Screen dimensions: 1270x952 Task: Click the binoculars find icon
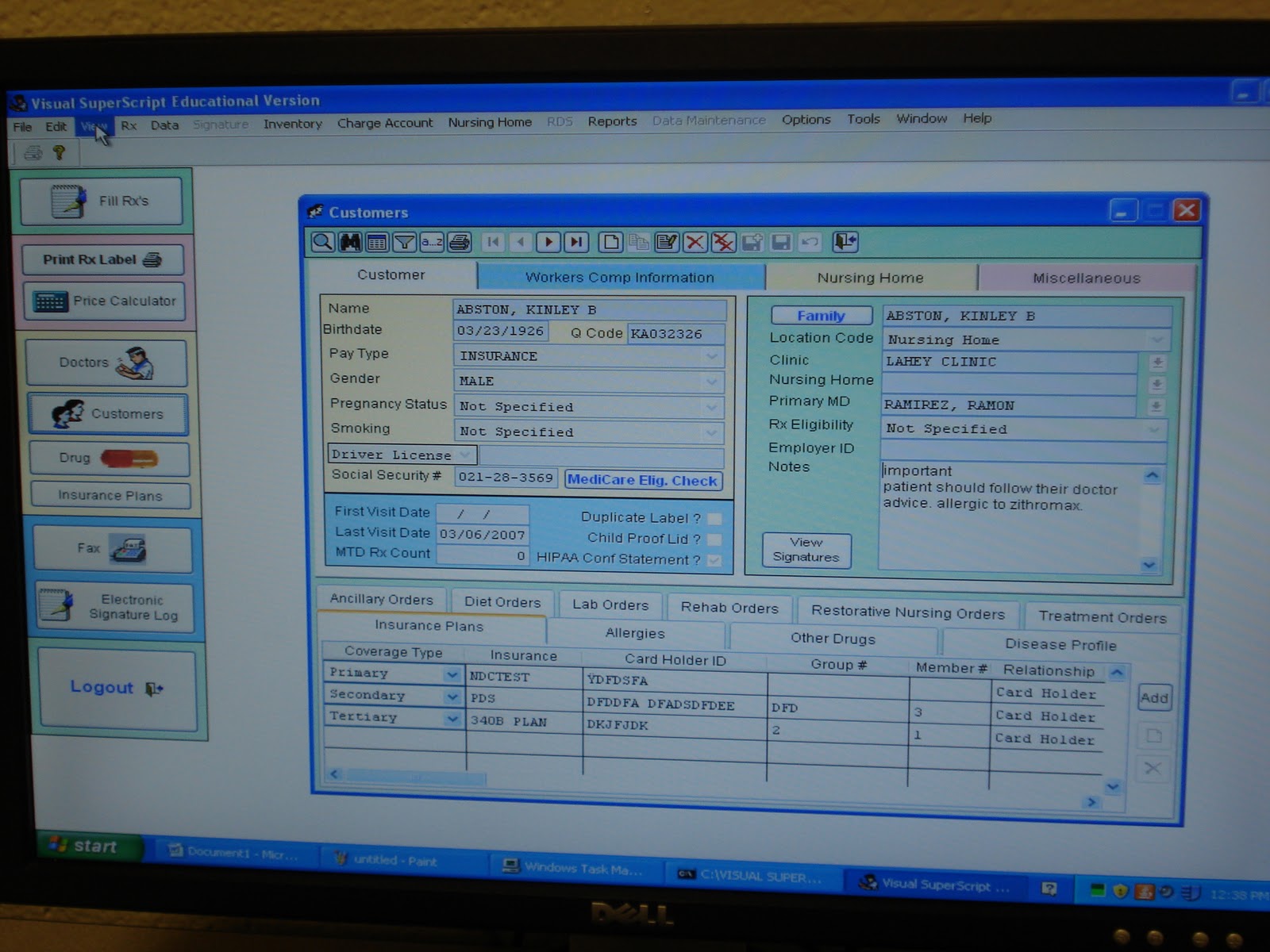[350, 242]
